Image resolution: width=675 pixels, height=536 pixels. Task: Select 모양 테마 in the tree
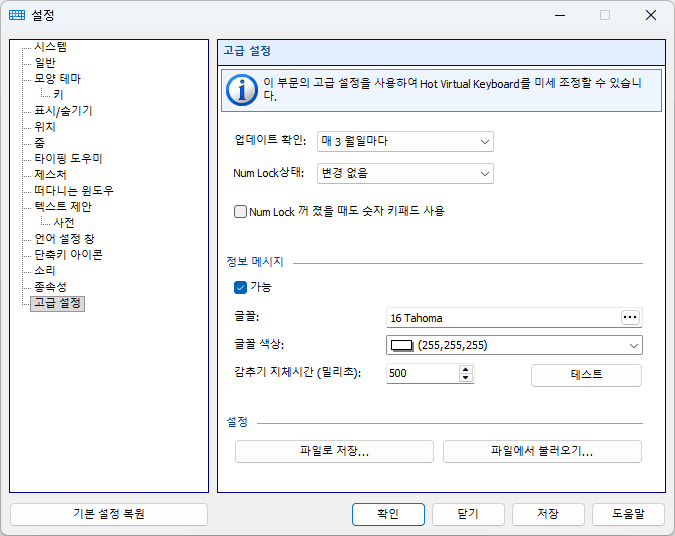click(x=58, y=79)
